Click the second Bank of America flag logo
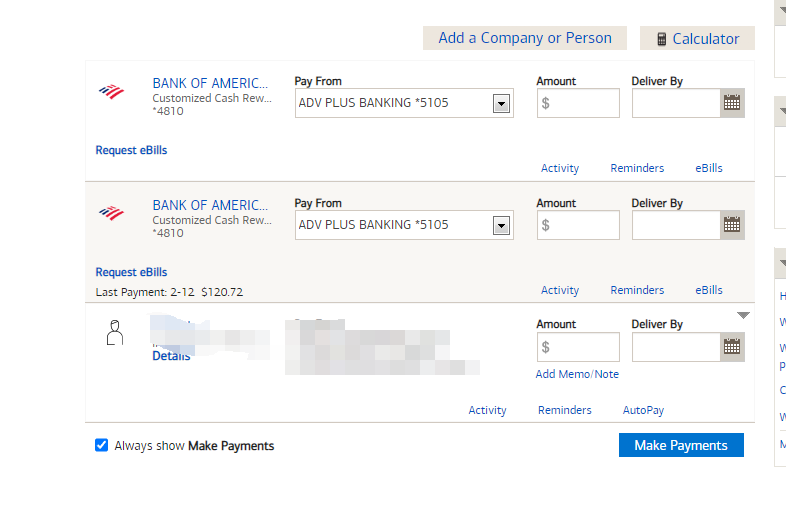This screenshot has height=508, width=786. coord(111,213)
